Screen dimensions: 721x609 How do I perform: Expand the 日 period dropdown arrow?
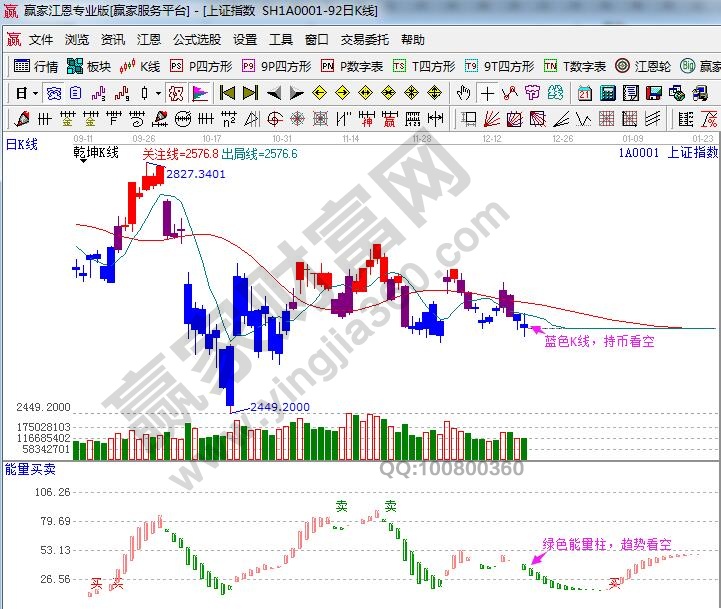tap(36, 93)
